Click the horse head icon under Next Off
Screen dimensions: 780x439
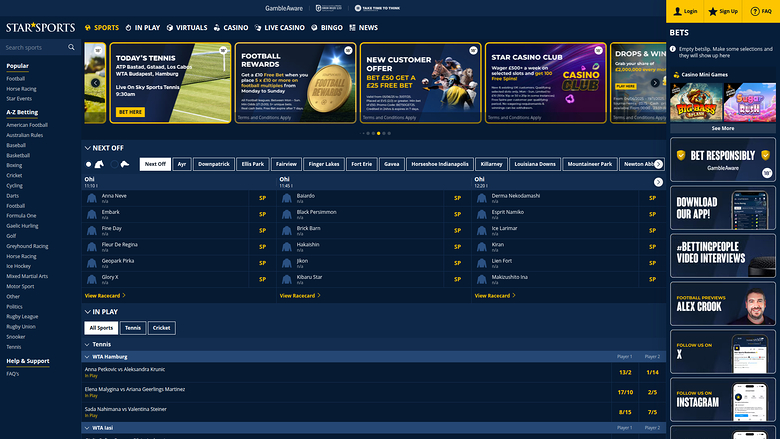[99, 164]
